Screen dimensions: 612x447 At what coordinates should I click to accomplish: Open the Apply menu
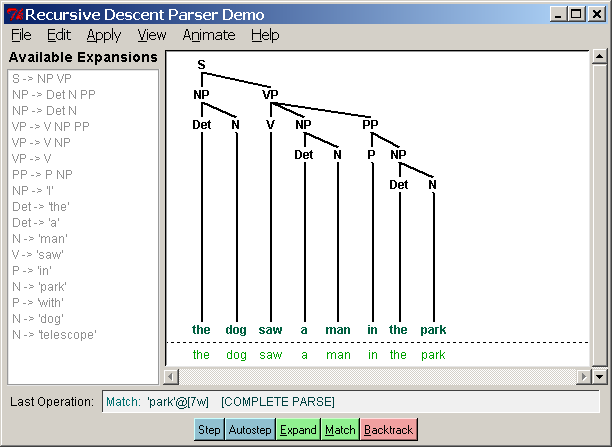[x=104, y=36]
